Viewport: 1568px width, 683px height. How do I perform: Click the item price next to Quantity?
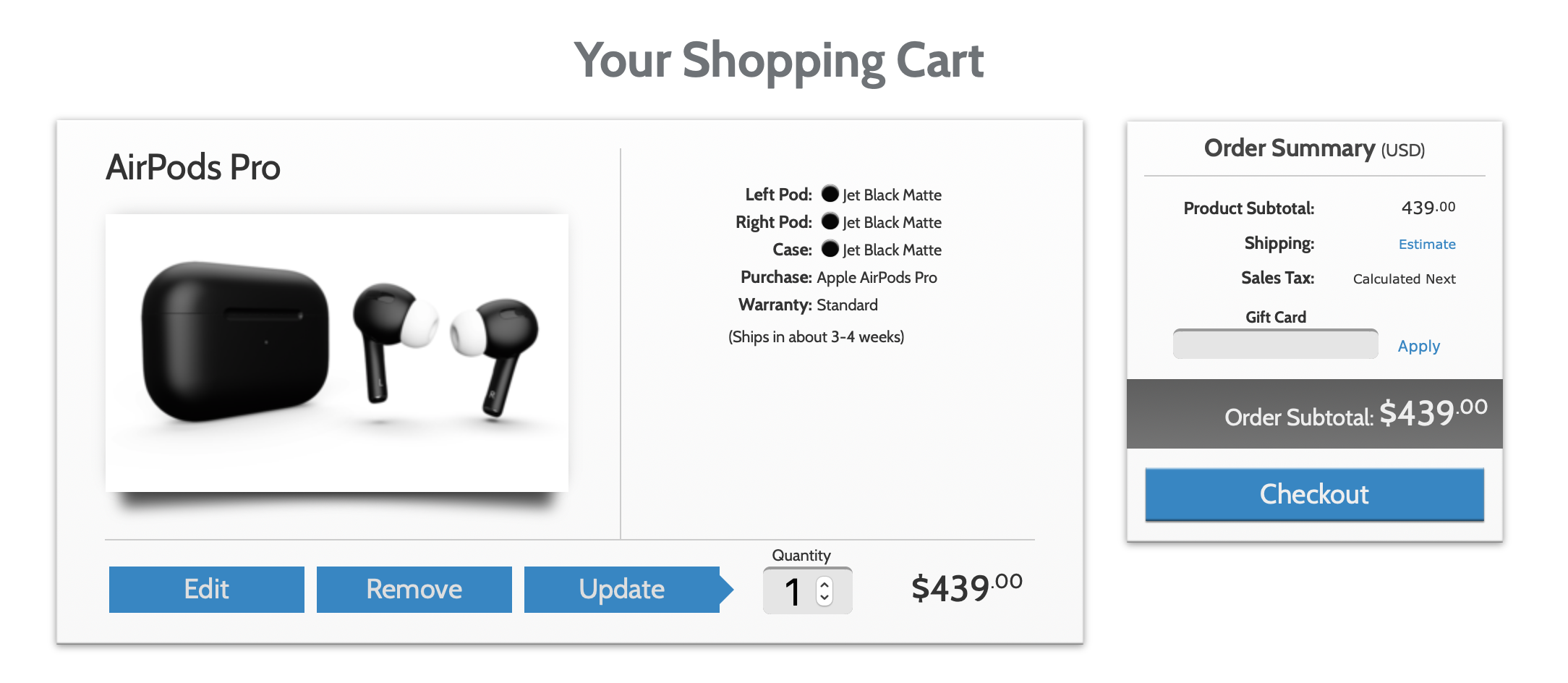966,588
